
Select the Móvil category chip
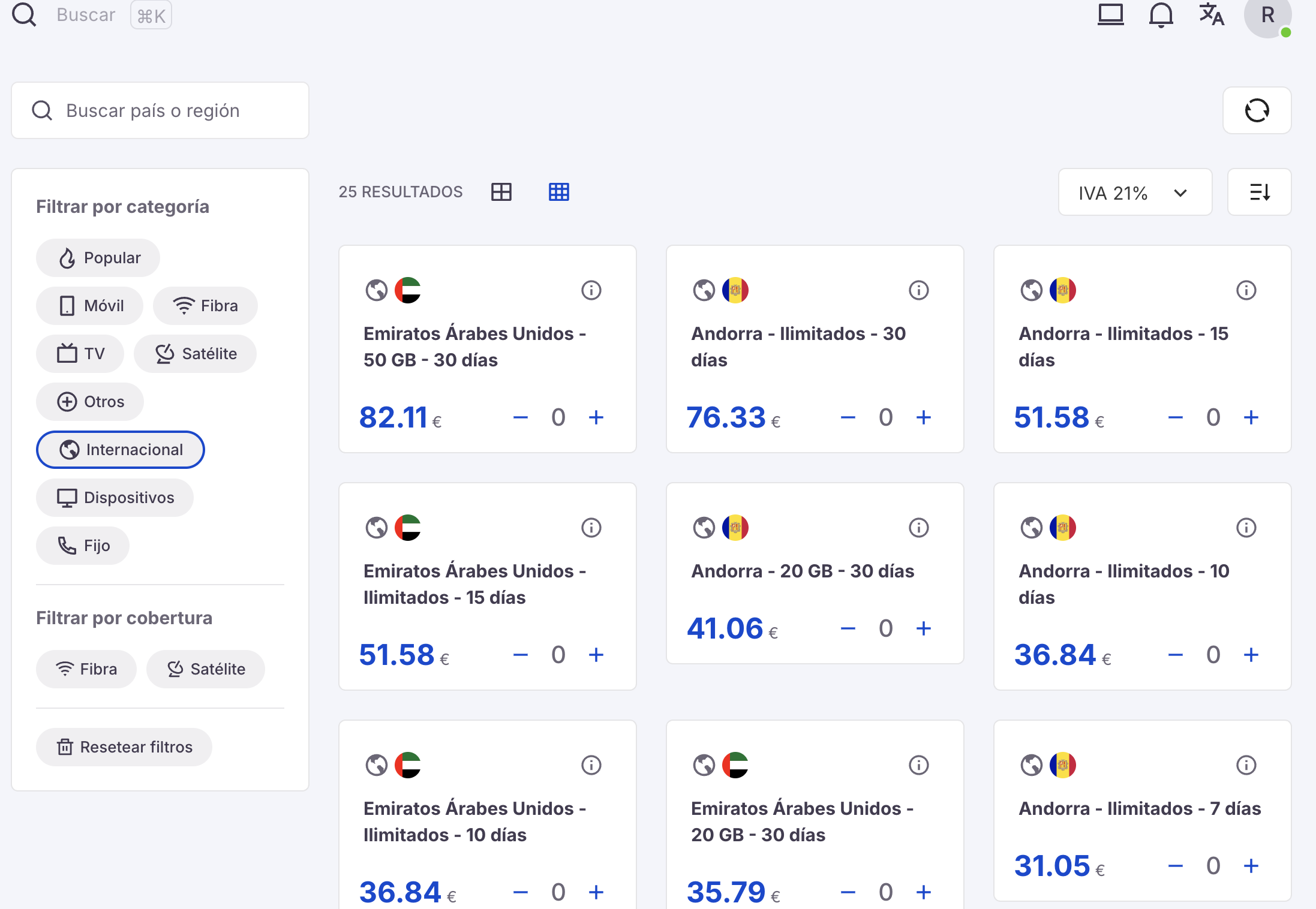pyautogui.click(x=90, y=306)
